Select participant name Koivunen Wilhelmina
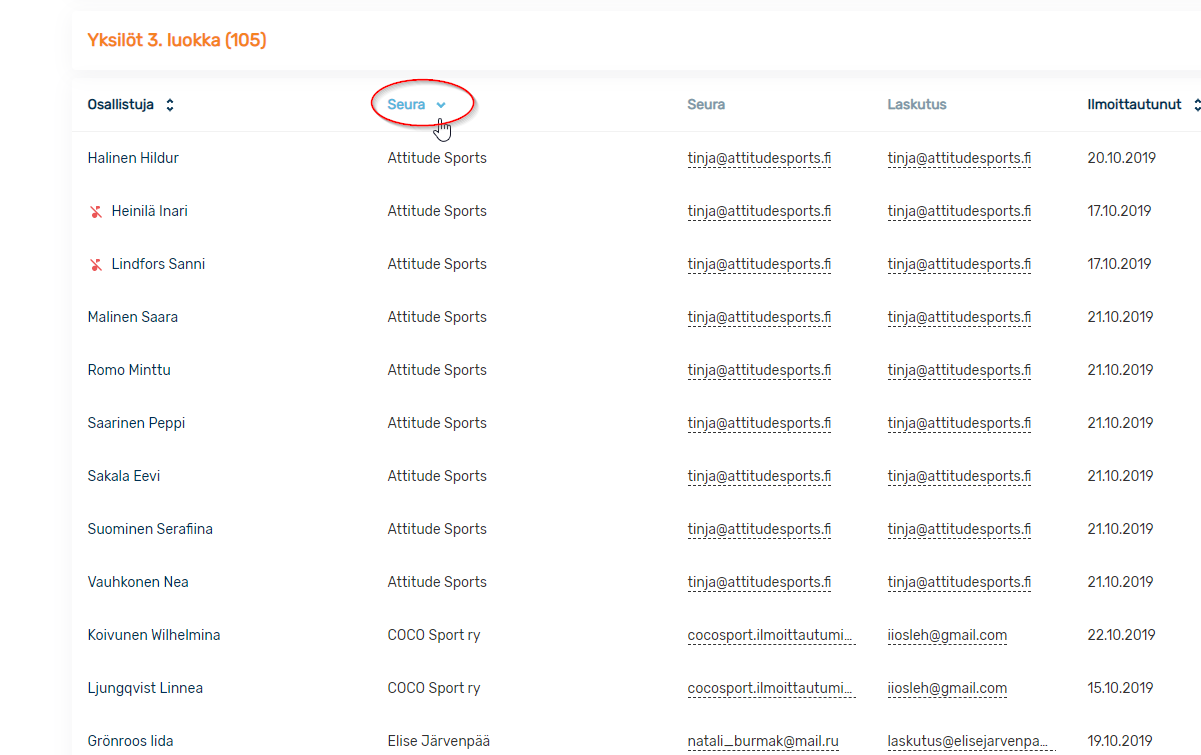Viewport: 1201px width, 755px height. pyautogui.click(x=154, y=635)
